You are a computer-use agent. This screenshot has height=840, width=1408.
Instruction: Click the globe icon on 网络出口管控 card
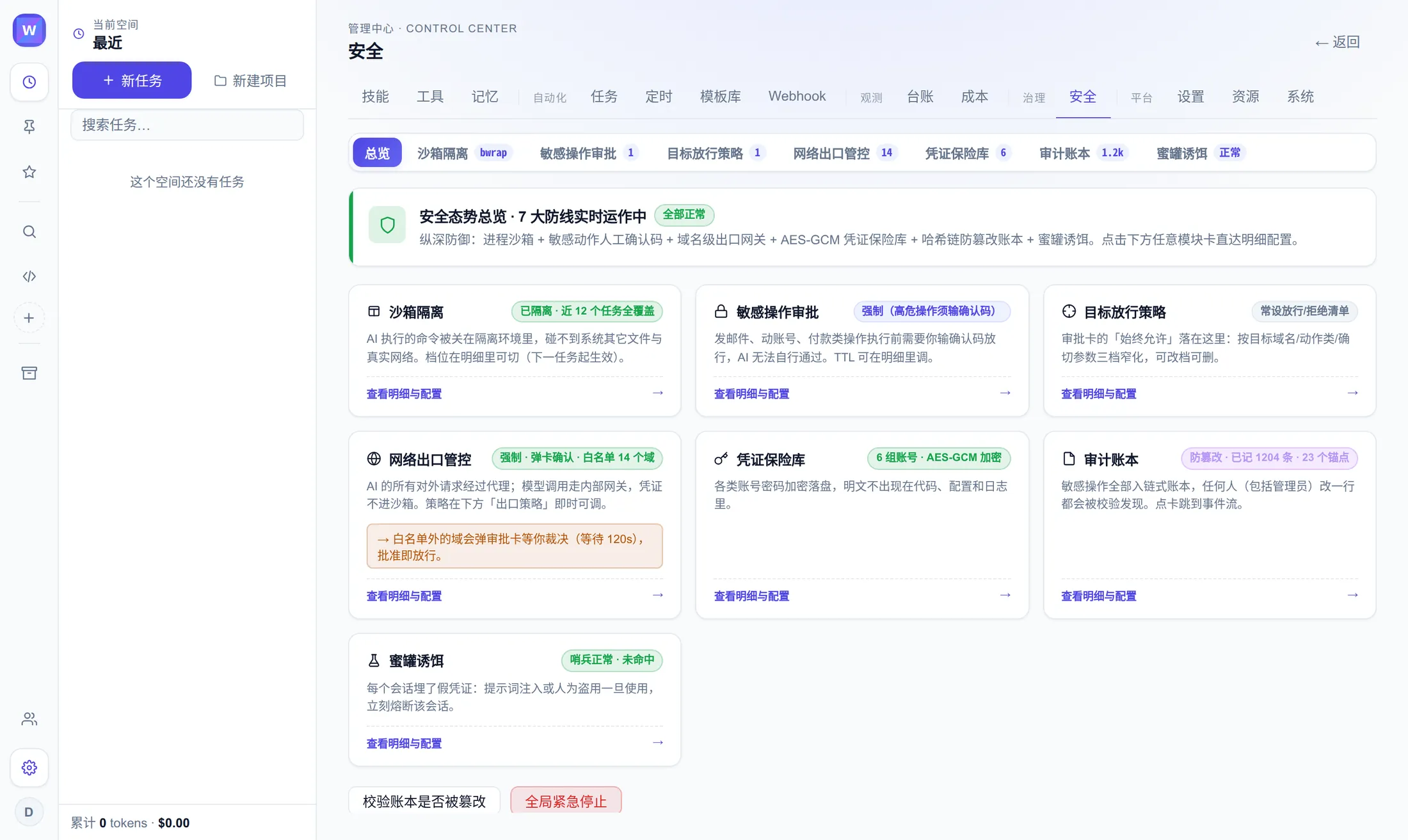click(374, 459)
